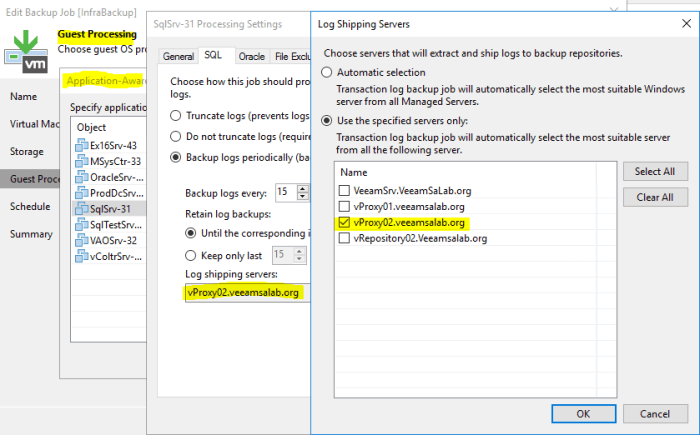Click the MSysCtr-33 VM icon
This screenshot has width=700, height=435.
click(x=82, y=161)
